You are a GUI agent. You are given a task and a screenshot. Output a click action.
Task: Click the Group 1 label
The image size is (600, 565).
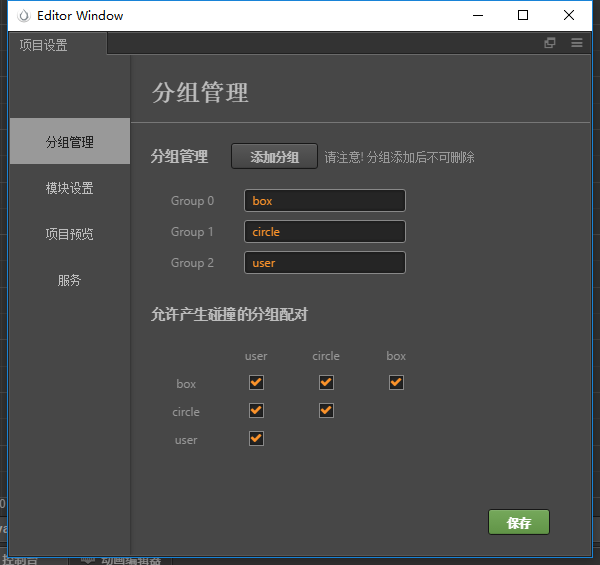click(192, 232)
